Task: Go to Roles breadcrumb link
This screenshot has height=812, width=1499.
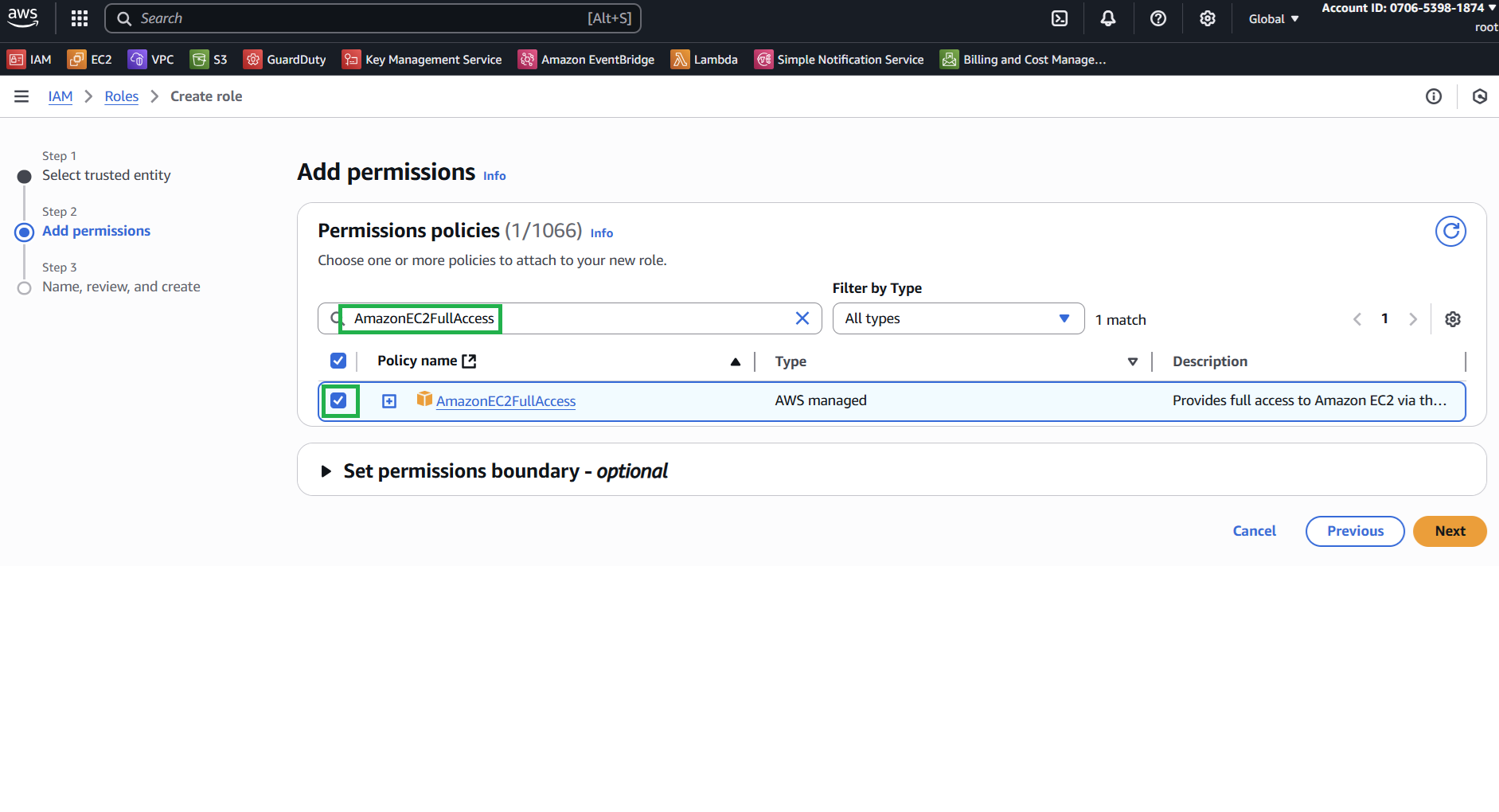Action: point(122,96)
